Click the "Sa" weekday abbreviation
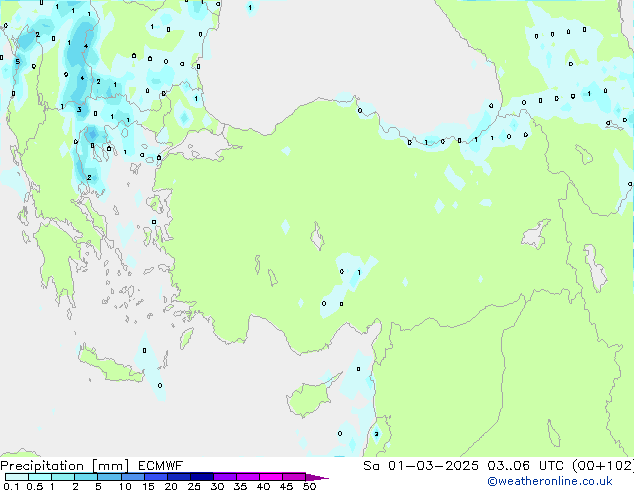The height and width of the screenshot is (490, 634). (371, 466)
